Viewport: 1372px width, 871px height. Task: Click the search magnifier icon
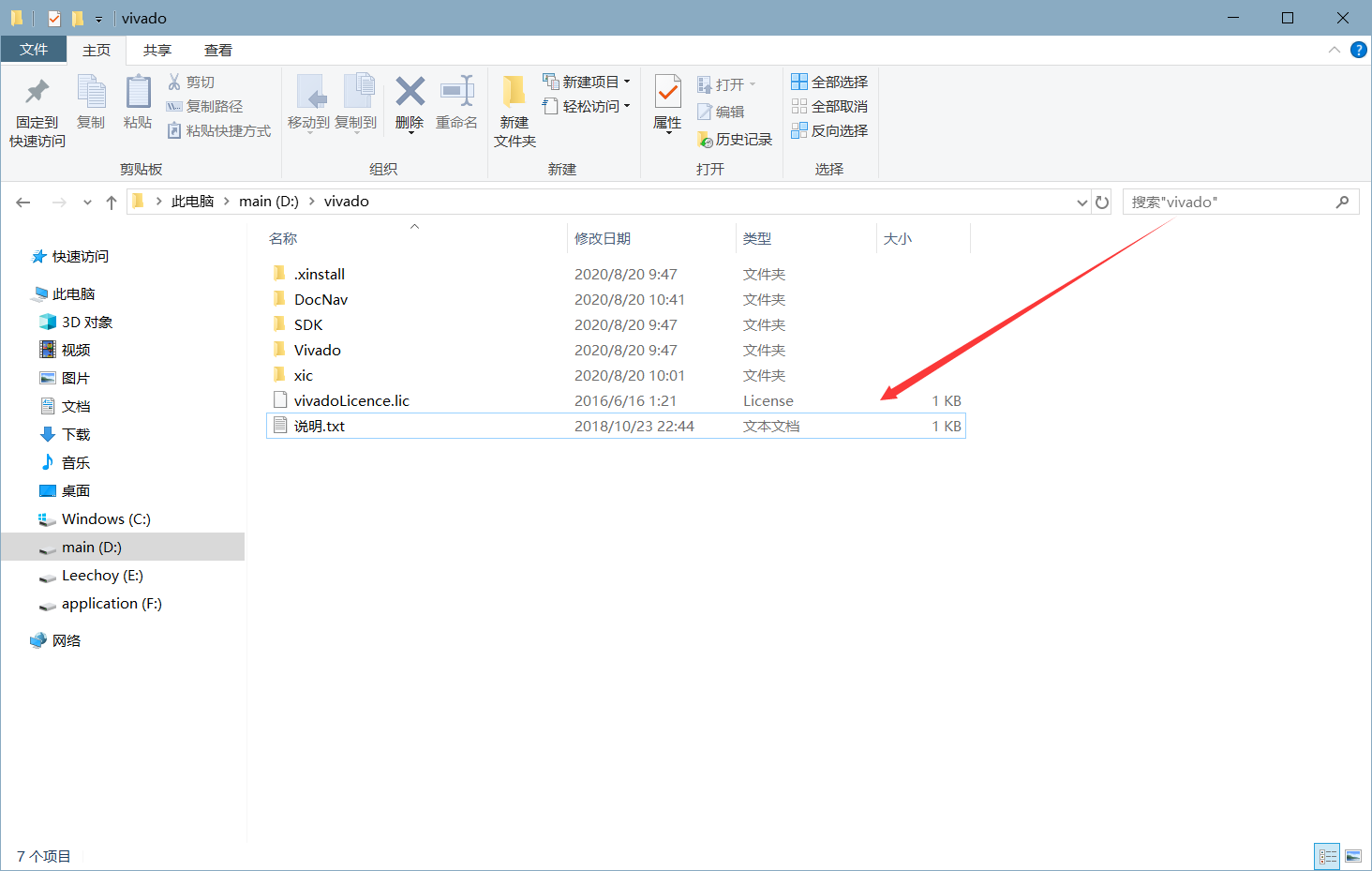(1342, 202)
